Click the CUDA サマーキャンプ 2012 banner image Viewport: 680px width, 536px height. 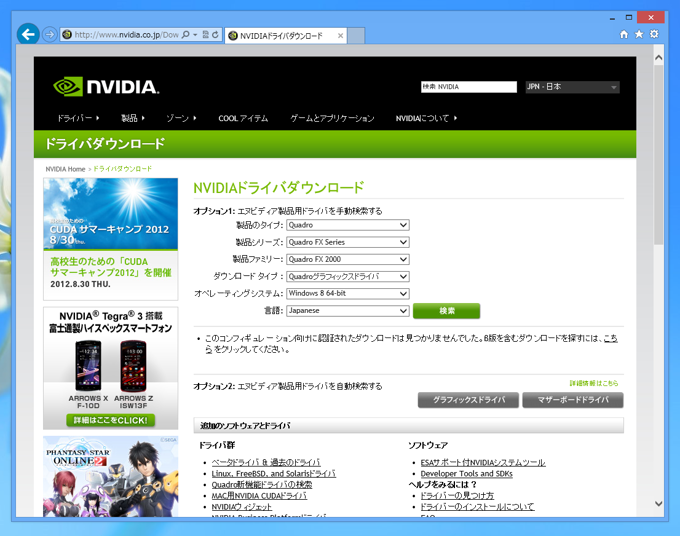click(111, 213)
